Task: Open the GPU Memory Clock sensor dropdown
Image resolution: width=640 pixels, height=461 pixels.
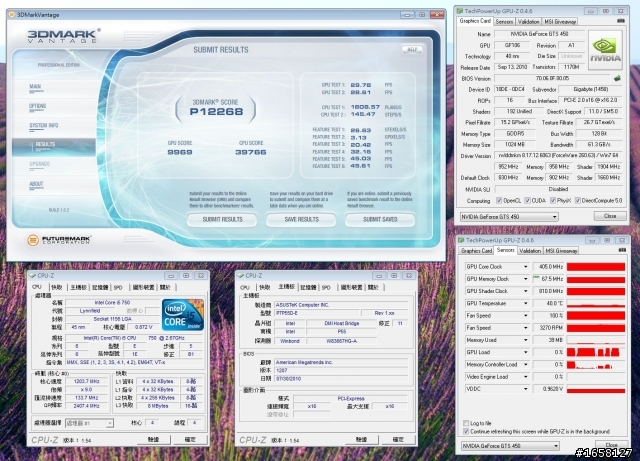Action: 525,279
